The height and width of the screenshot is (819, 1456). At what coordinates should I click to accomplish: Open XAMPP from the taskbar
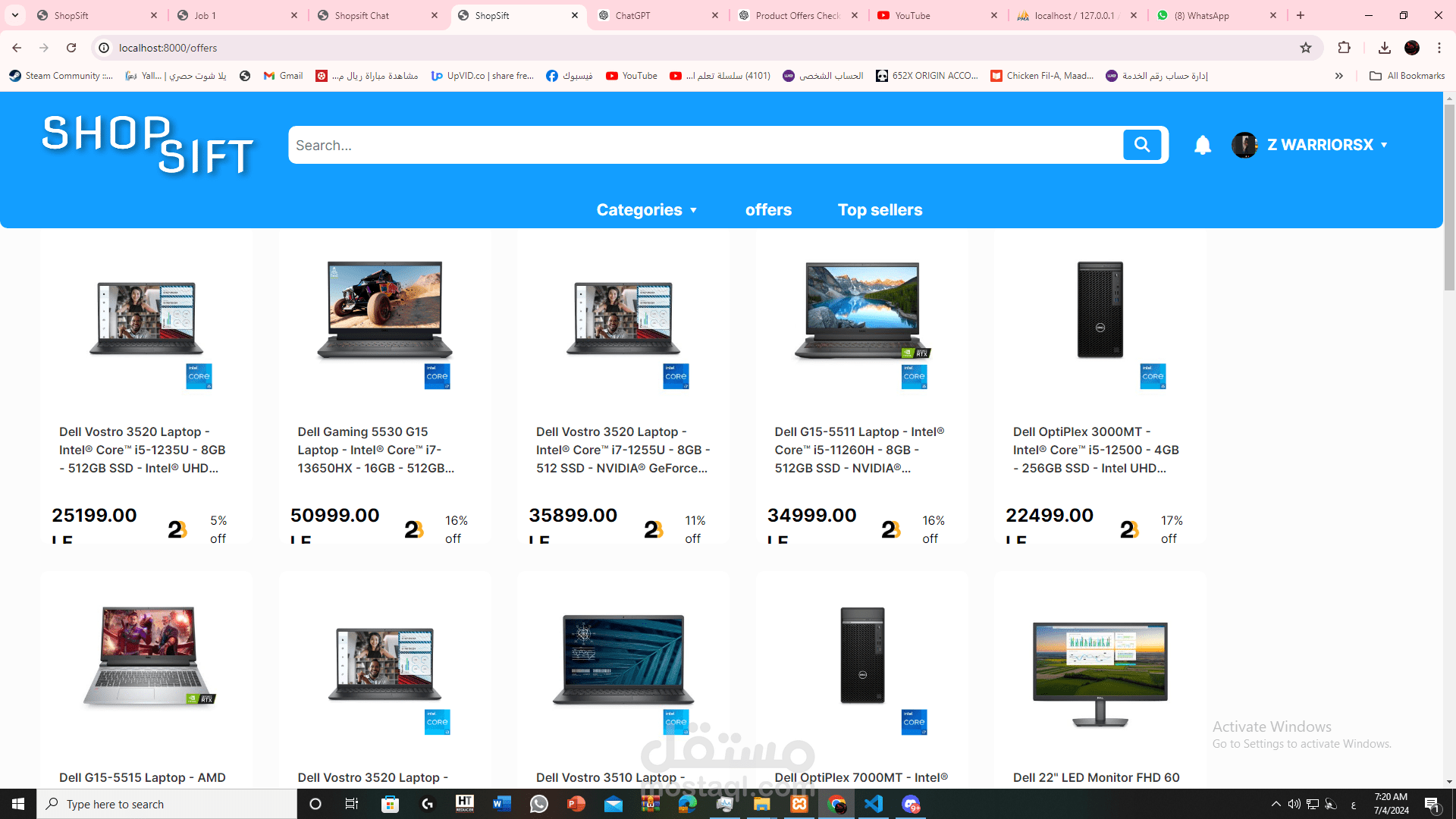(799, 804)
